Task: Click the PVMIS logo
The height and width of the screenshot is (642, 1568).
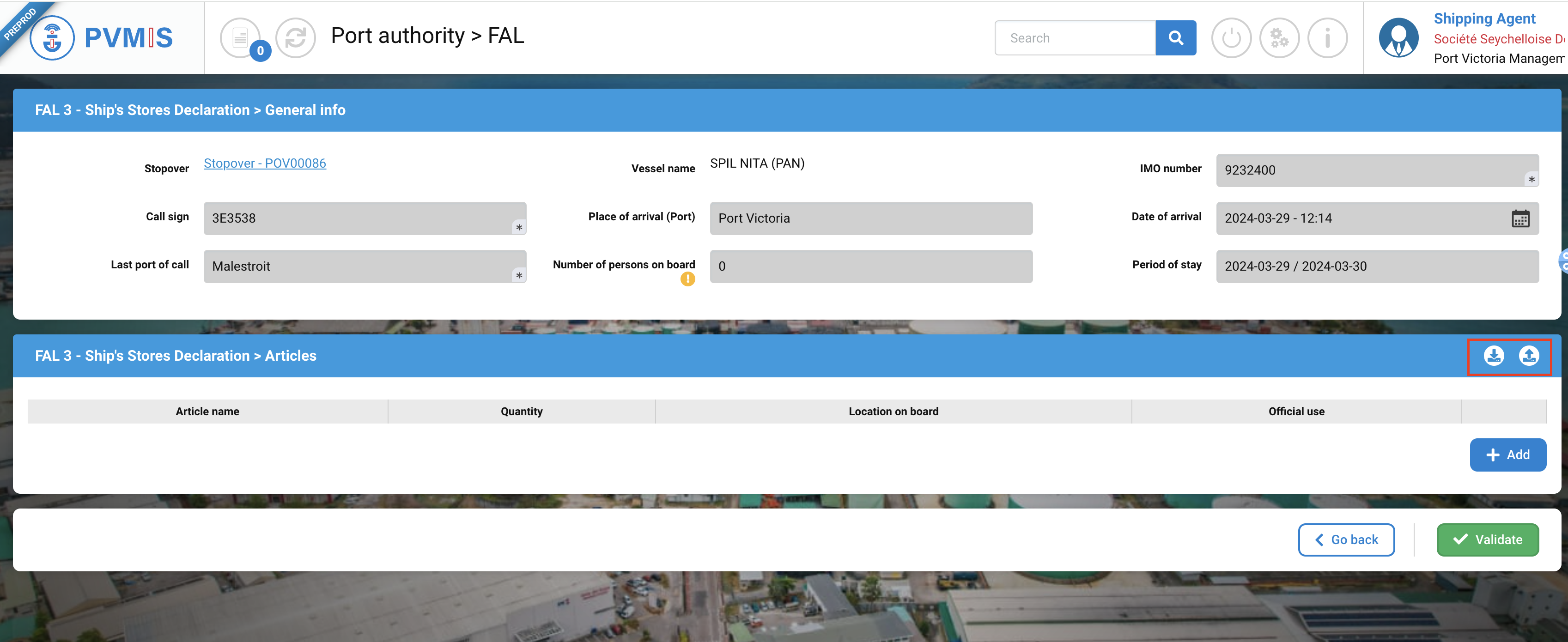Action: pyautogui.click(x=102, y=38)
